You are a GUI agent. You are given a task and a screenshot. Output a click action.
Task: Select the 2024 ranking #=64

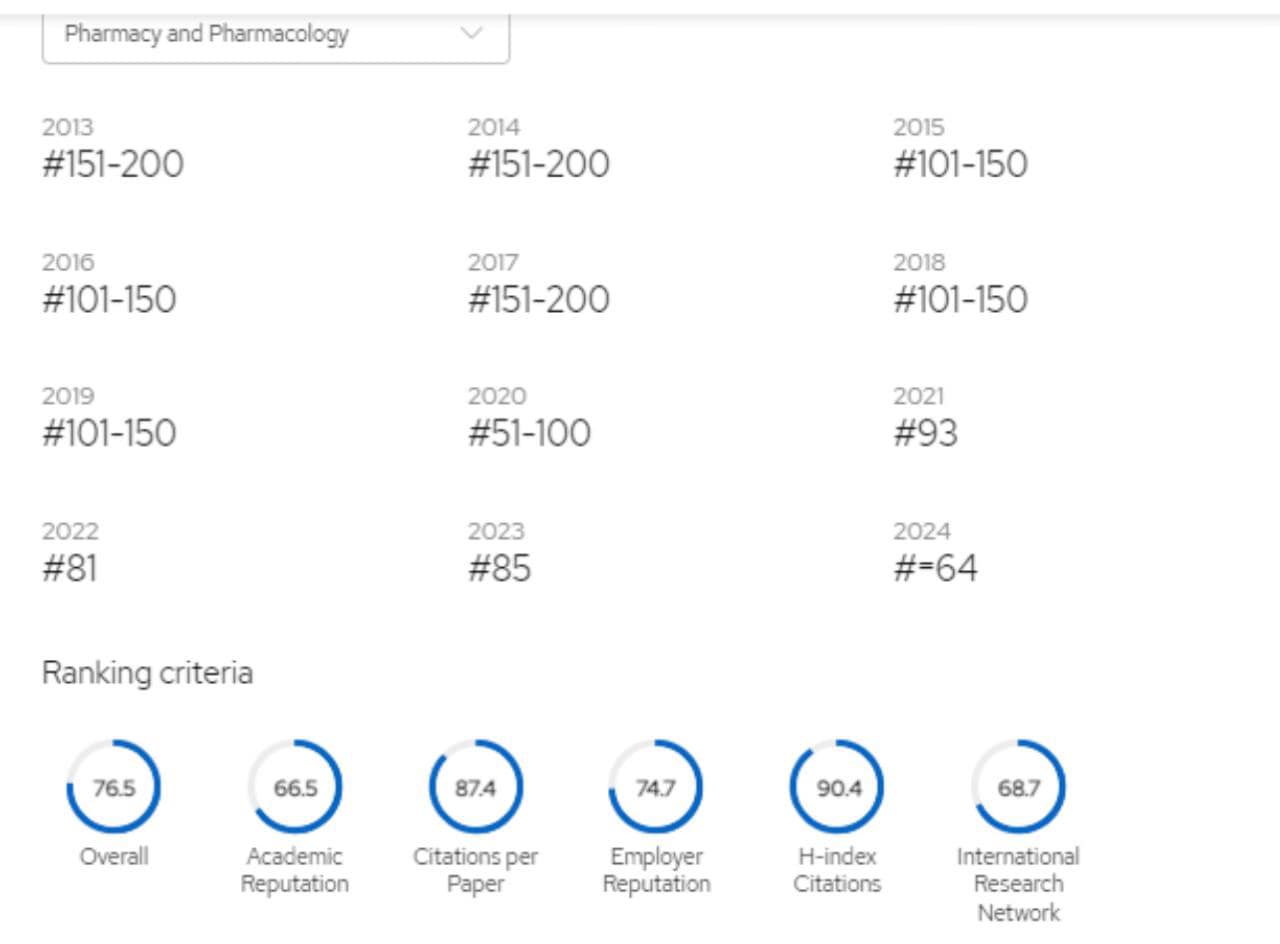pyautogui.click(x=935, y=568)
